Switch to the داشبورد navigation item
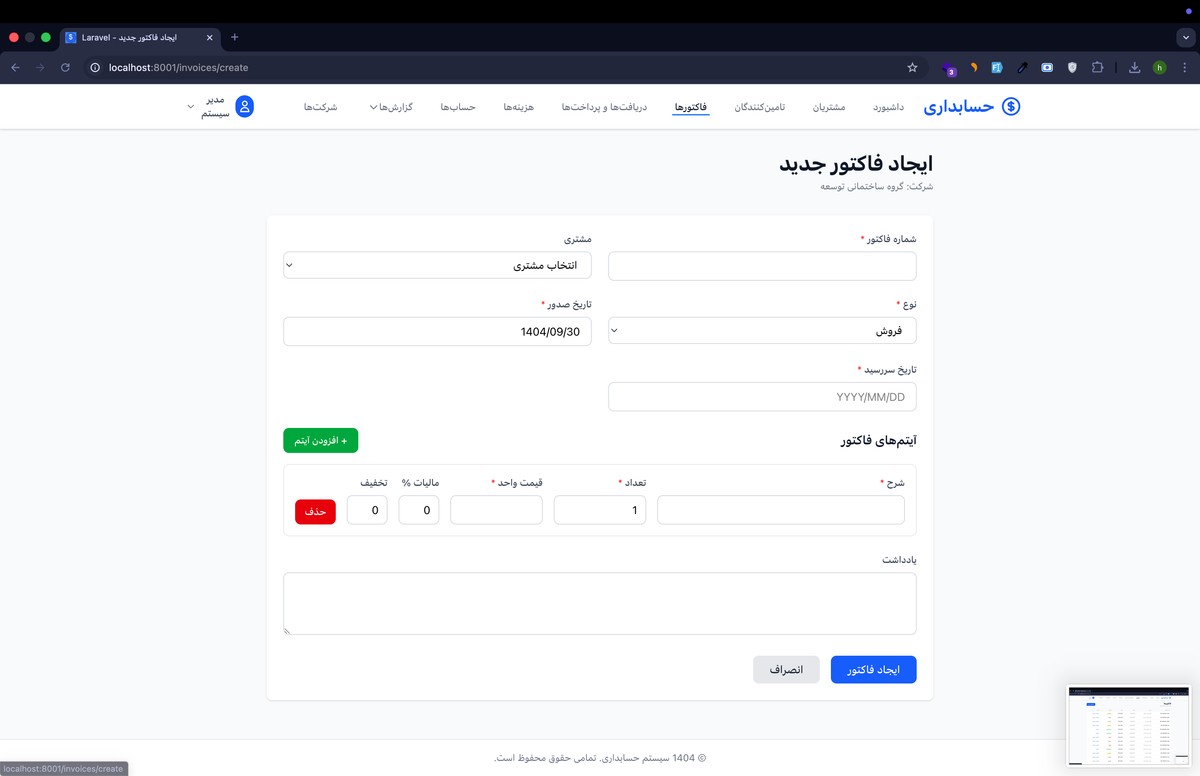This screenshot has width=1200, height=776. click(889, 106)
